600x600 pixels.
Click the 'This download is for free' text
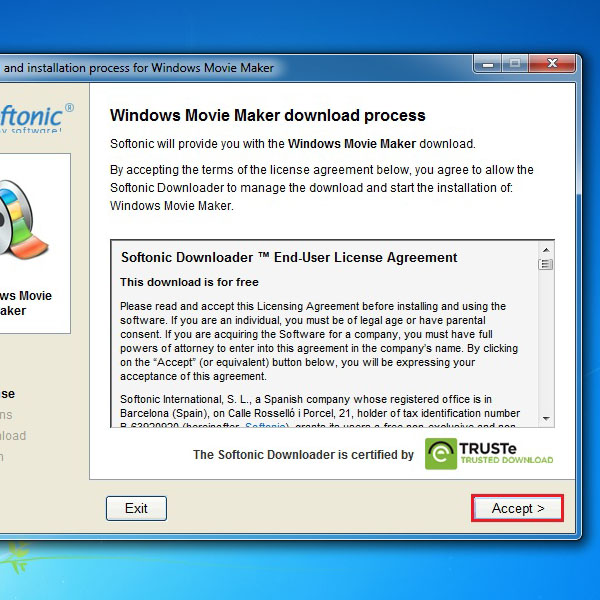pyautogui.click(x=189, y=282)
